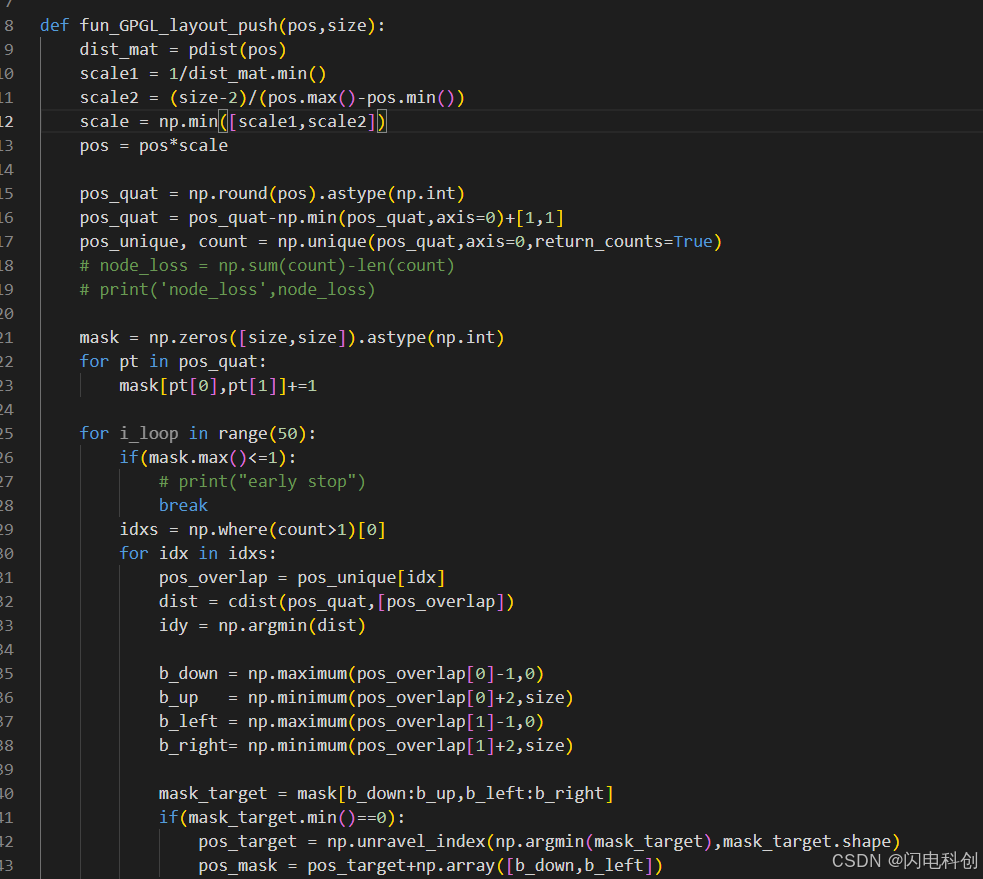Click the '# print("early stop")' comment
The height and width of the screenshot is (879, 983).
[261, 482]
